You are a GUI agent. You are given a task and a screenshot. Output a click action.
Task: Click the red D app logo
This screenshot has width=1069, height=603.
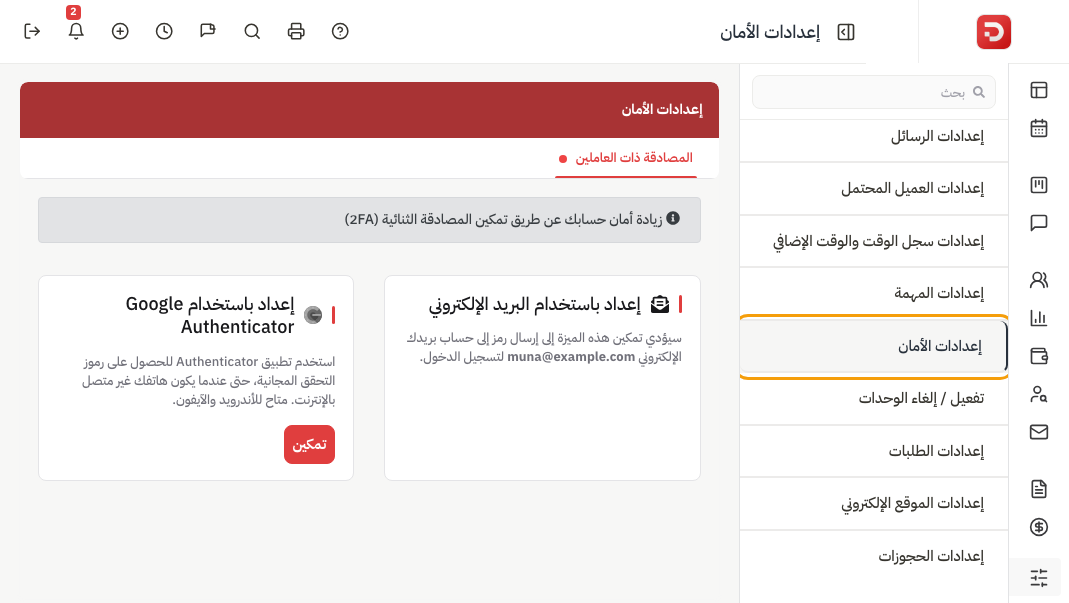993,32
